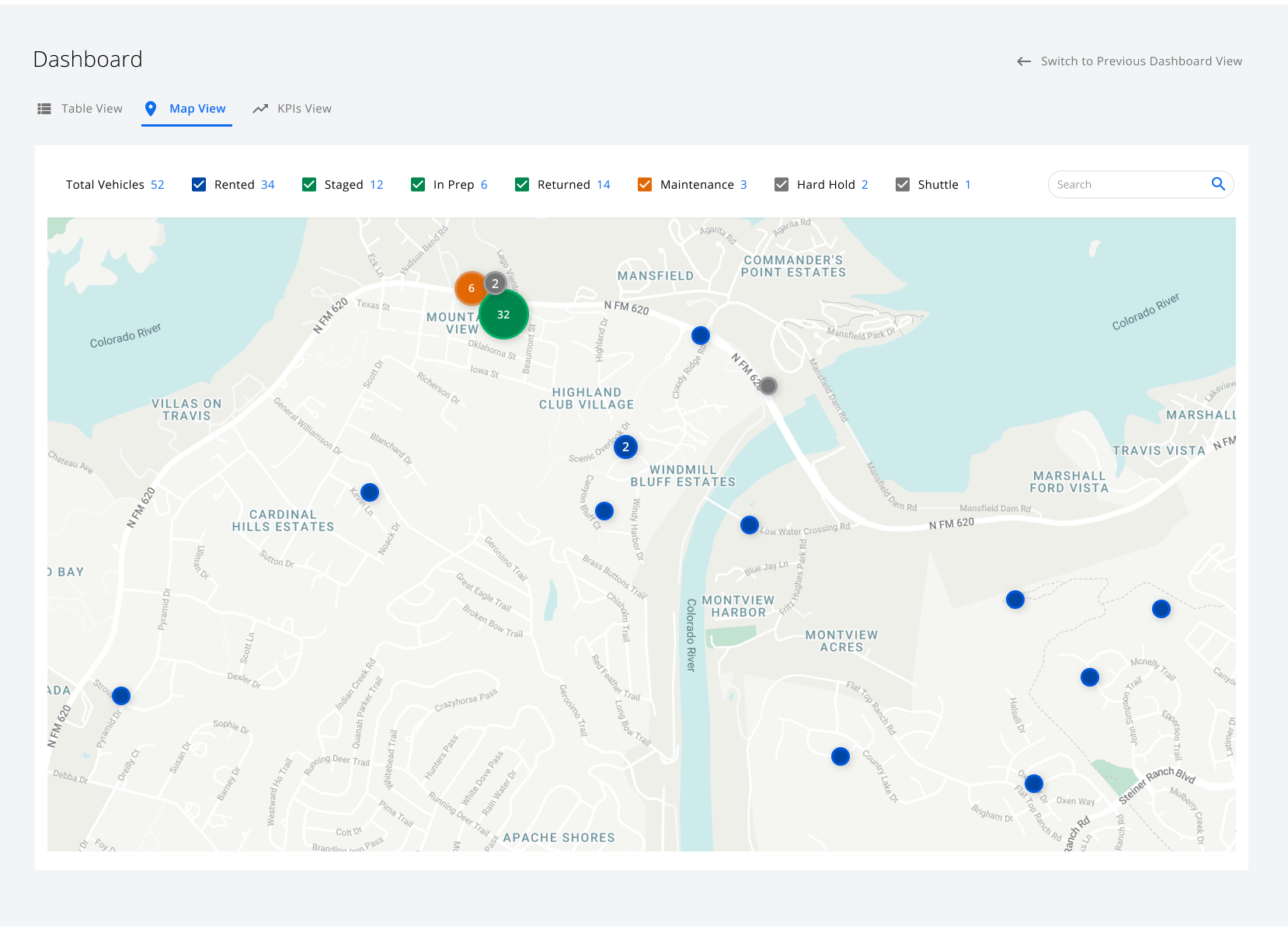Screen dimensions: 1288x932
Task: Click the gray cluster marker showing 2 vehicles
Action: tap(496, 283)
